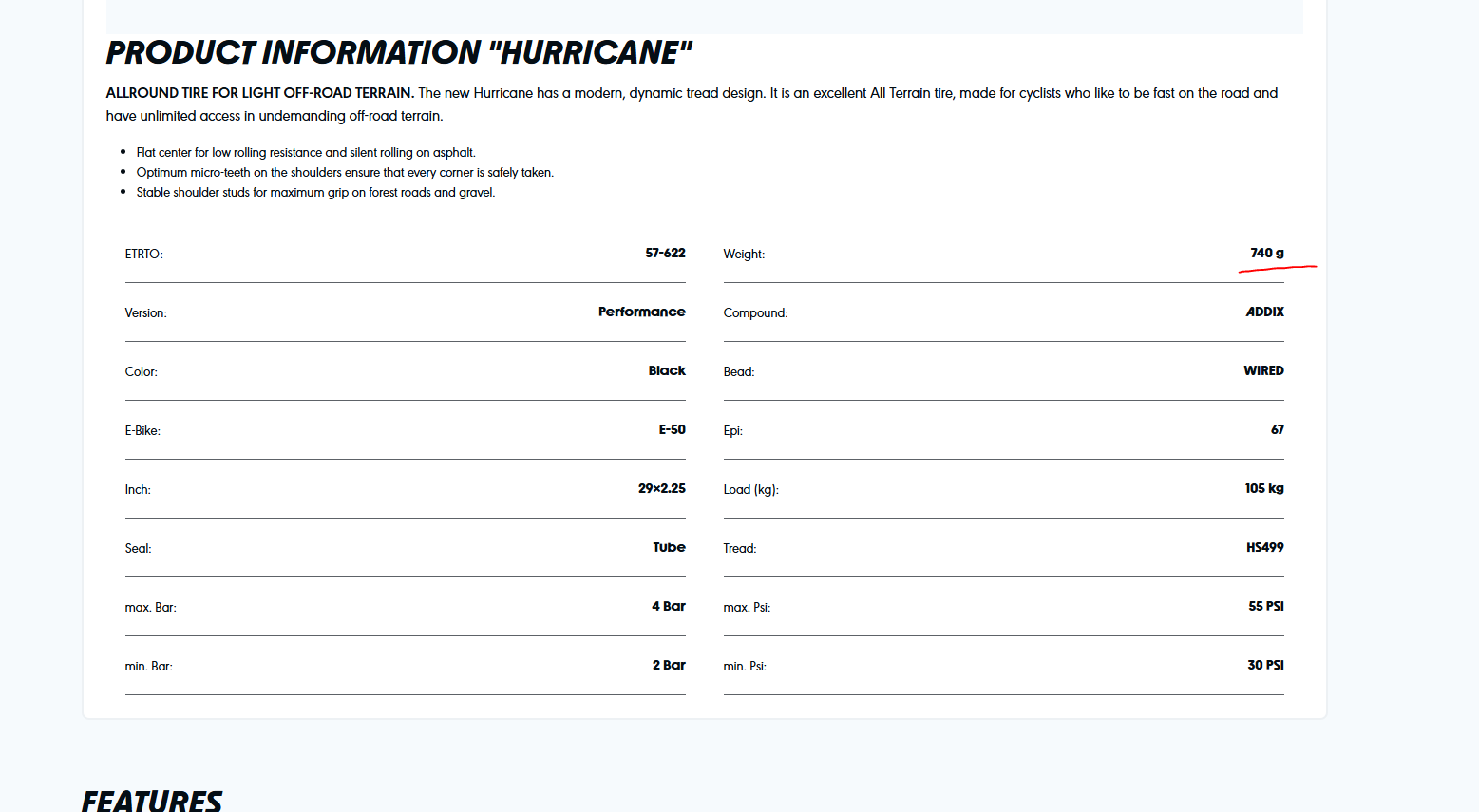Click the "Flat center for low rolling resistance" bullet
Screen dimensions: 1479x812
point(305,152)
